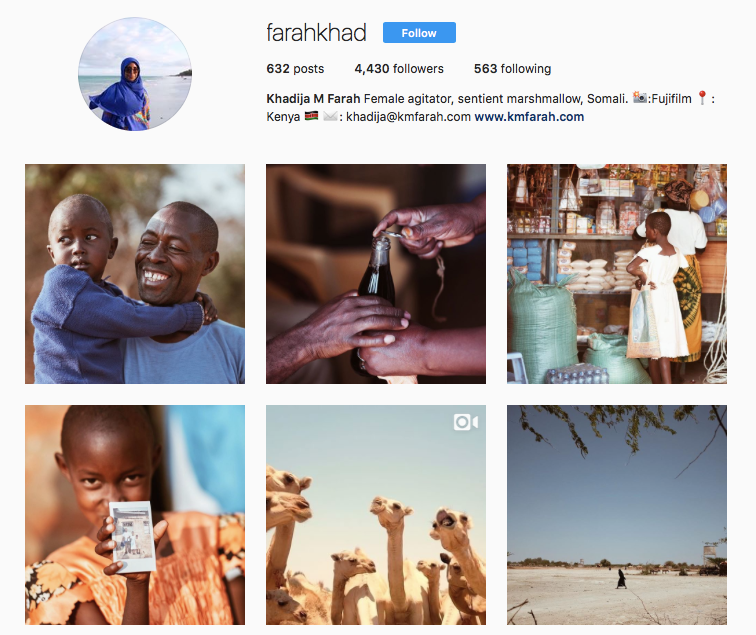Image resolution: width=756 pixels, height=635 pixels.
Task: Click the video camera icon on camels post
Action: [x=466, y=422]
